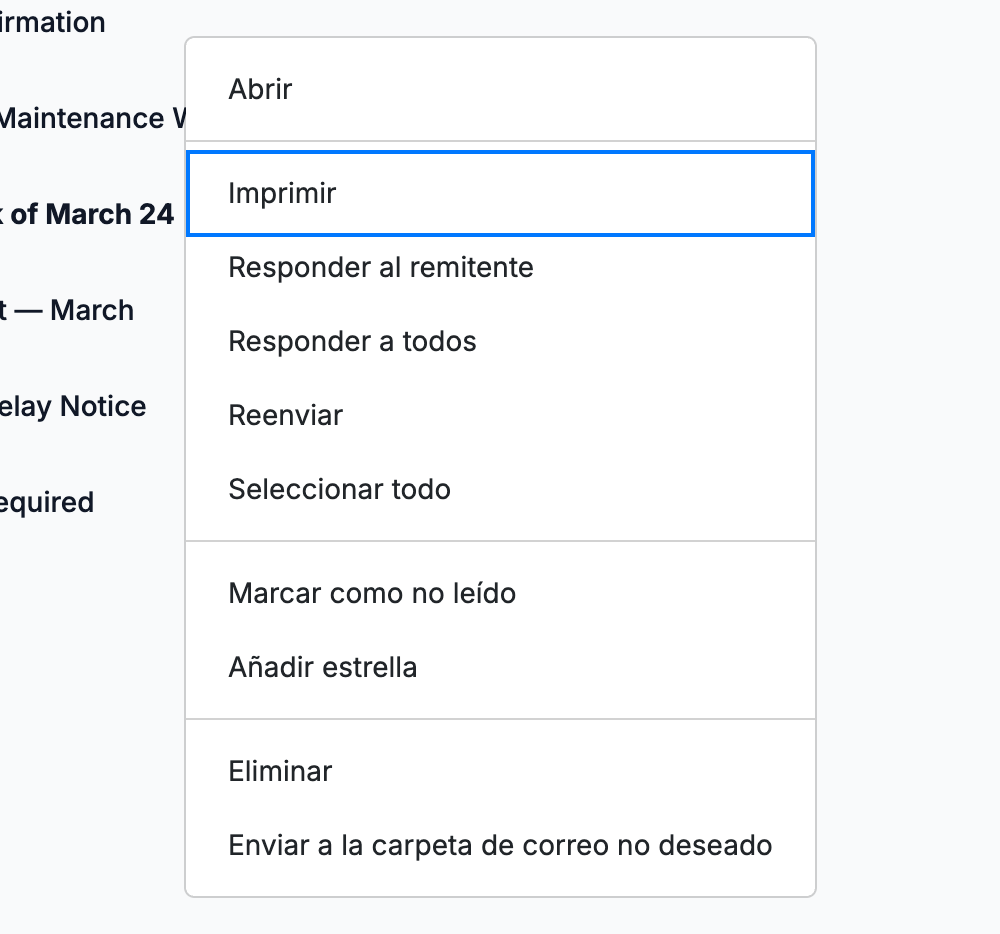Open the email ending in 'irmation'
The height and width of the screenshot is (934, 1000).
click(x=52, y=23)
